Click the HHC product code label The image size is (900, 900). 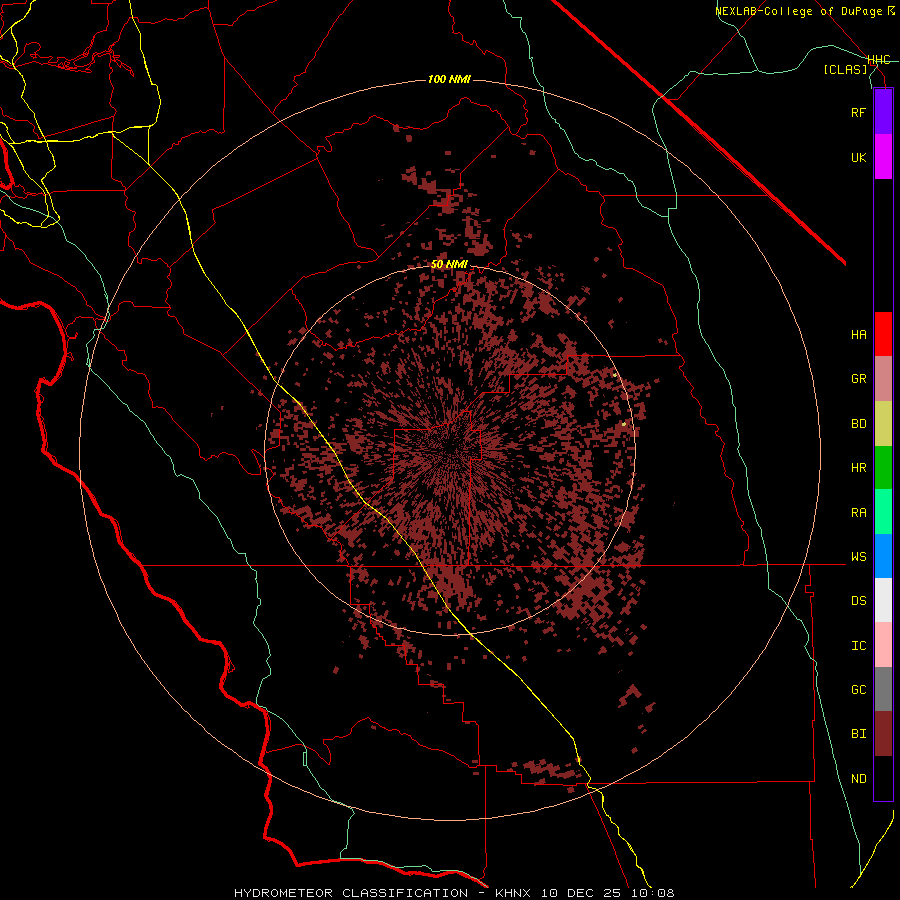tap(879, 60)
